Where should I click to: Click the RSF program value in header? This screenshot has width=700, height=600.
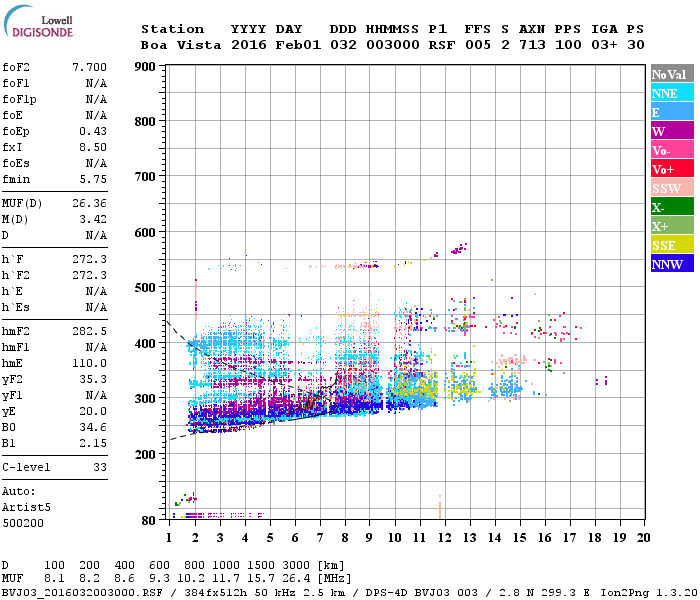(x=442, y=45)
